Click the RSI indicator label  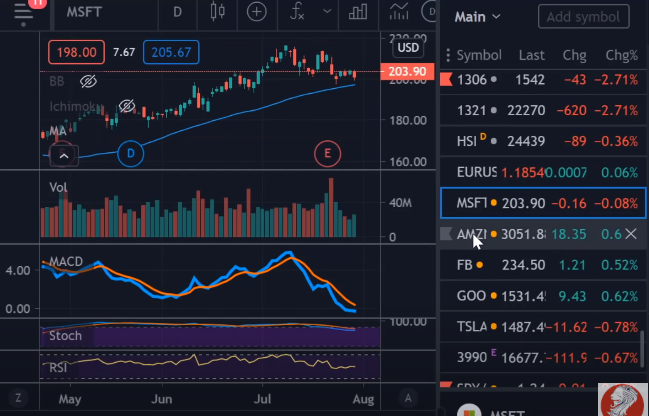pyautogui.click(x=58, y=367)
